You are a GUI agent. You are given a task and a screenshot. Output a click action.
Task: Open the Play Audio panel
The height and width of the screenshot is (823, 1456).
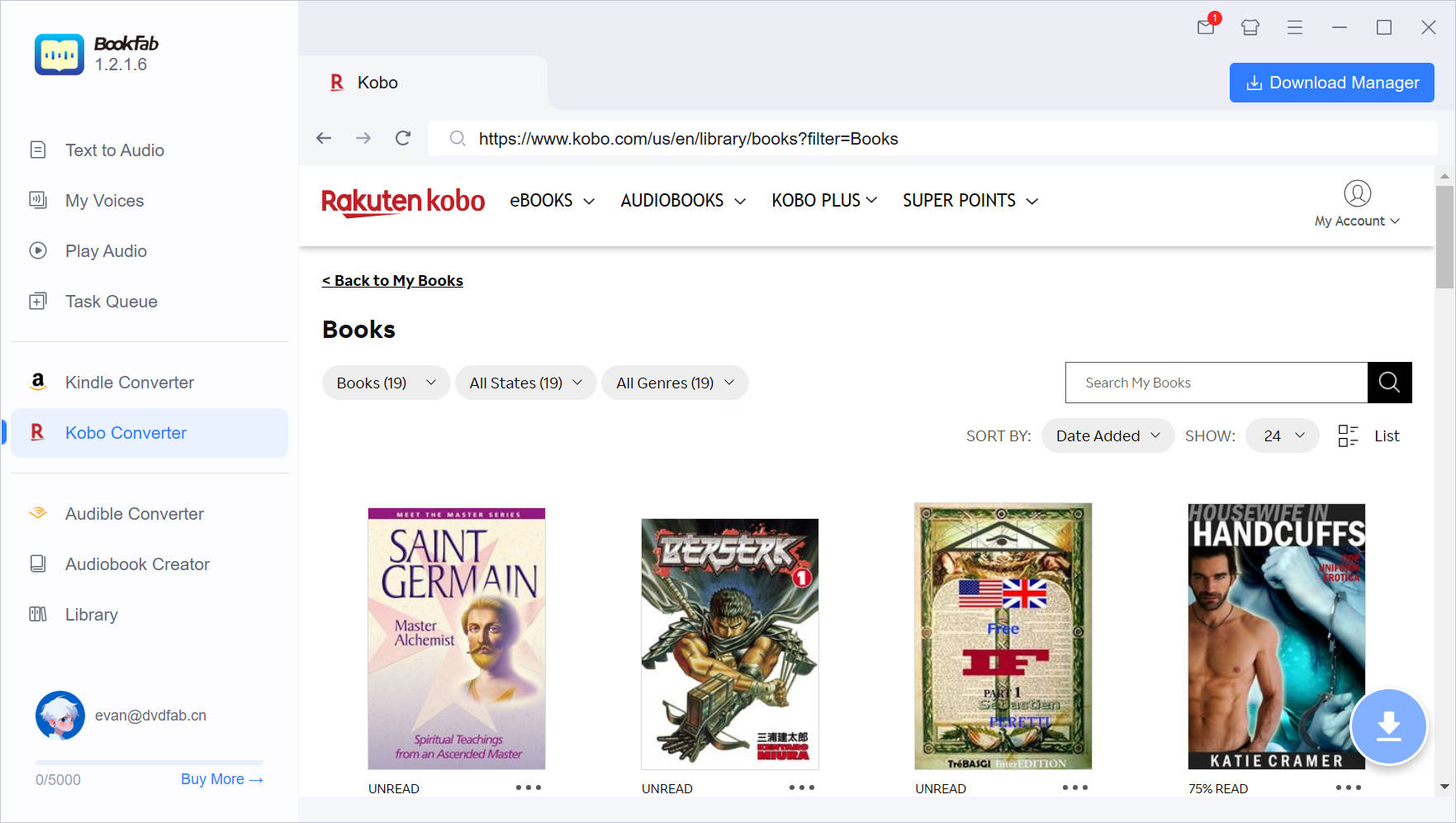point(106,250)
